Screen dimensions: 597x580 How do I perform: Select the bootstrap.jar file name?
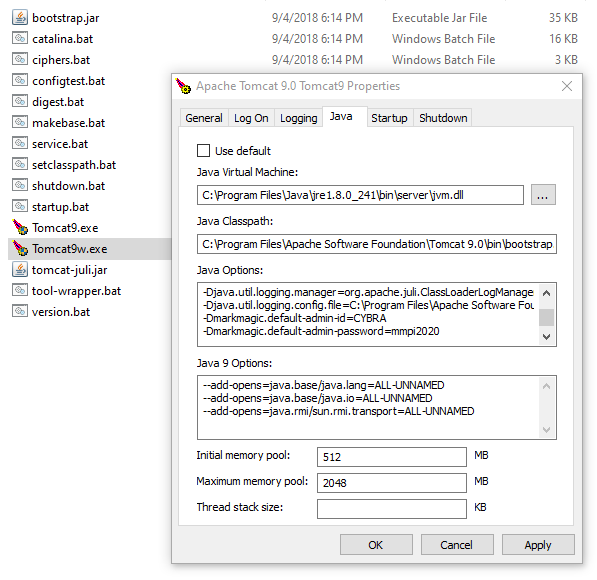tap(65, 18)
